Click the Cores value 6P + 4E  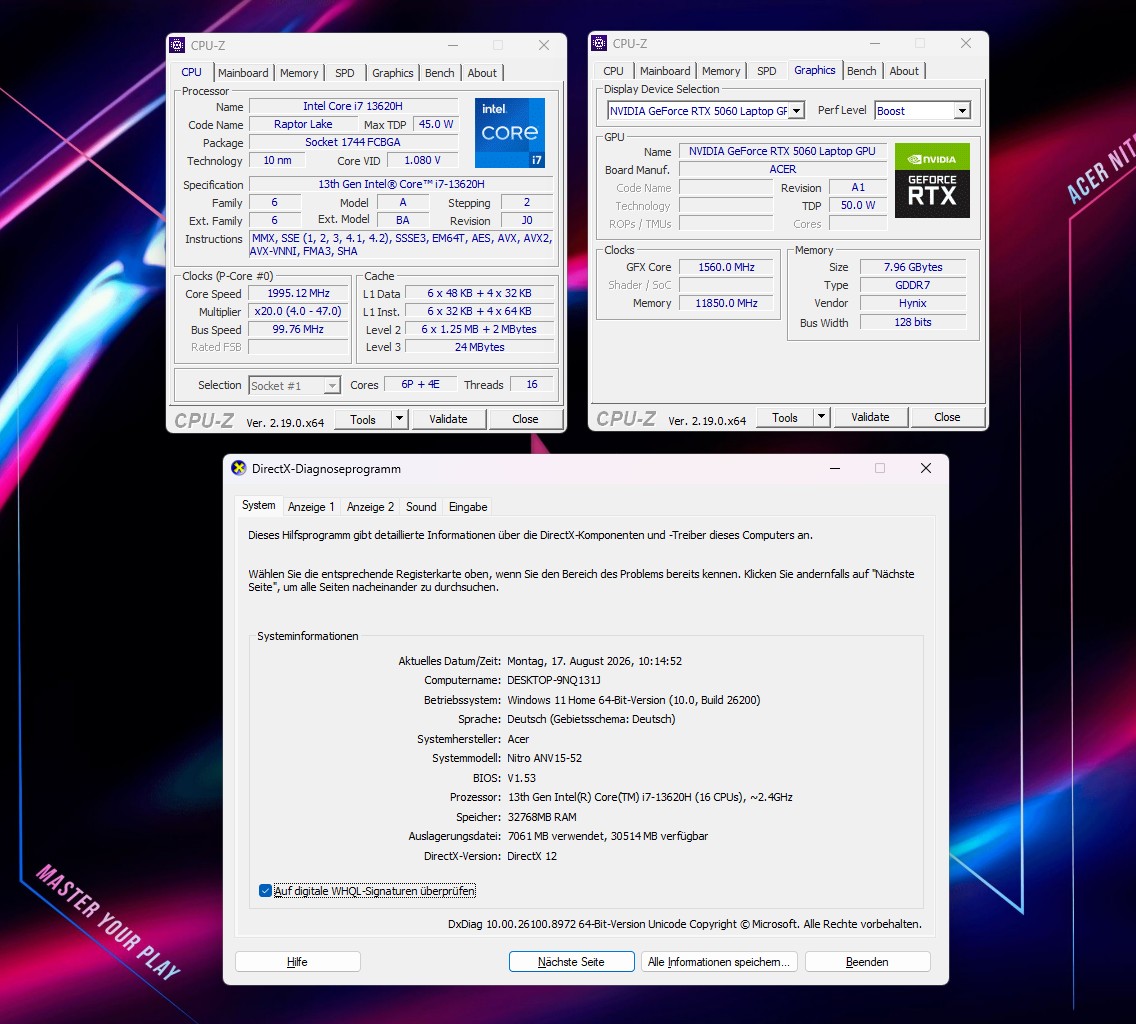[x=420, y=384]
